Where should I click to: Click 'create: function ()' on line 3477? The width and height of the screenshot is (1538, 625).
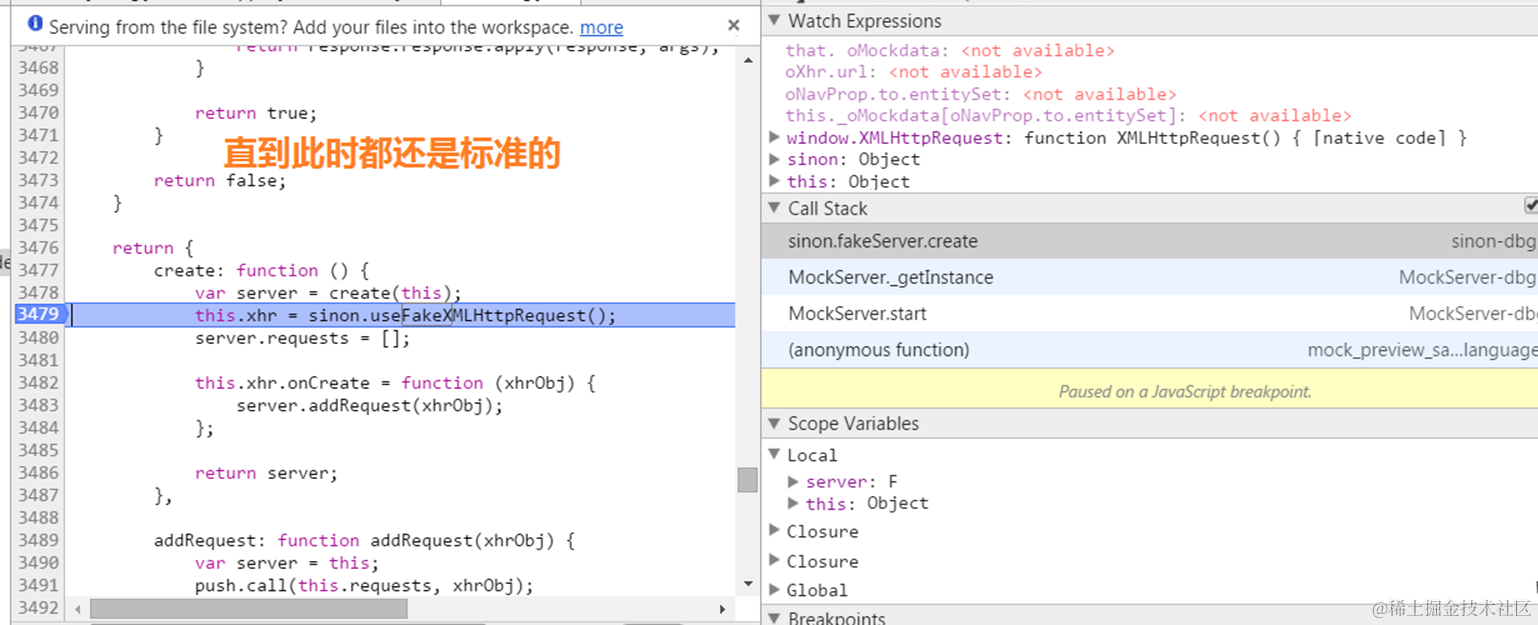click(x=262, y=270)
